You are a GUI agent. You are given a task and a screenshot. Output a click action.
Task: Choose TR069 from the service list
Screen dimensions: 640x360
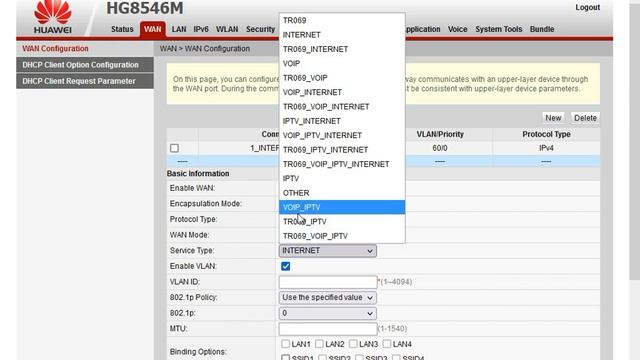click(x=342, y=20)
